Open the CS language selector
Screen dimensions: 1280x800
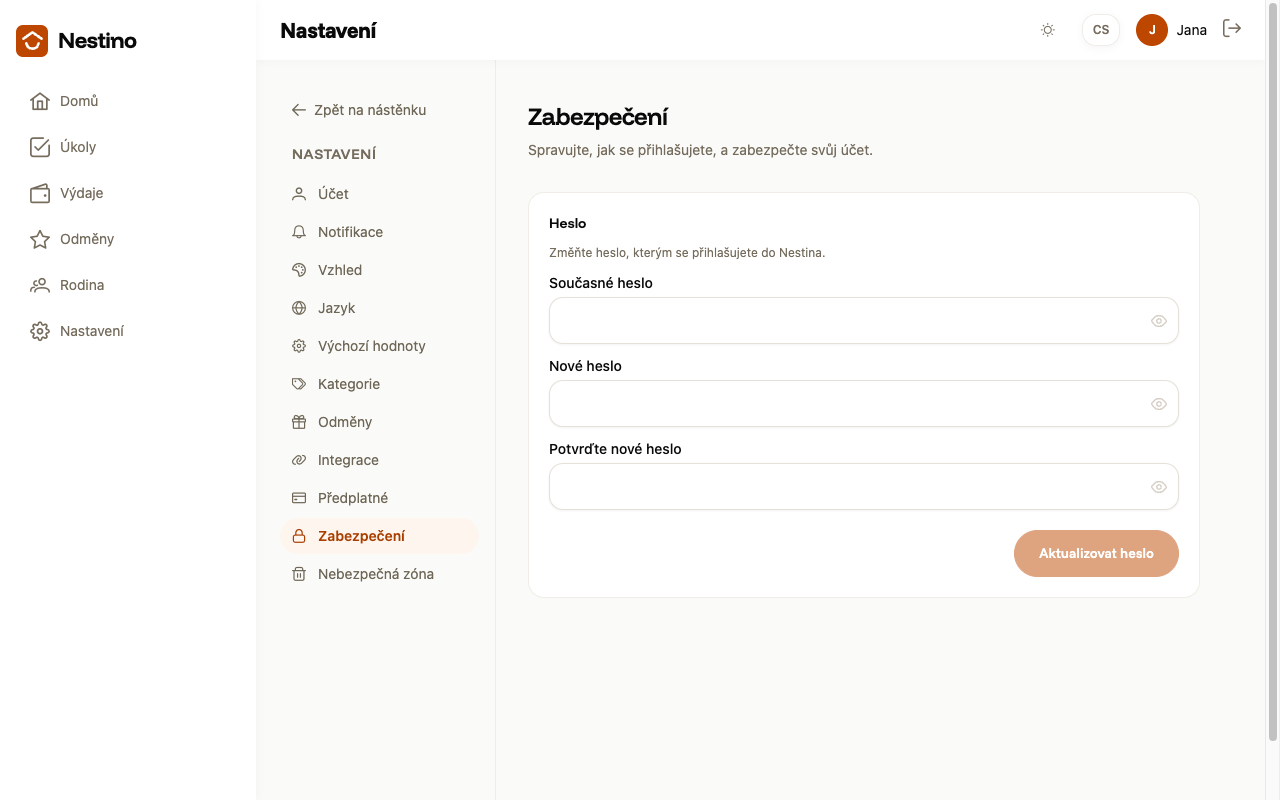(x=1101, y=30)
